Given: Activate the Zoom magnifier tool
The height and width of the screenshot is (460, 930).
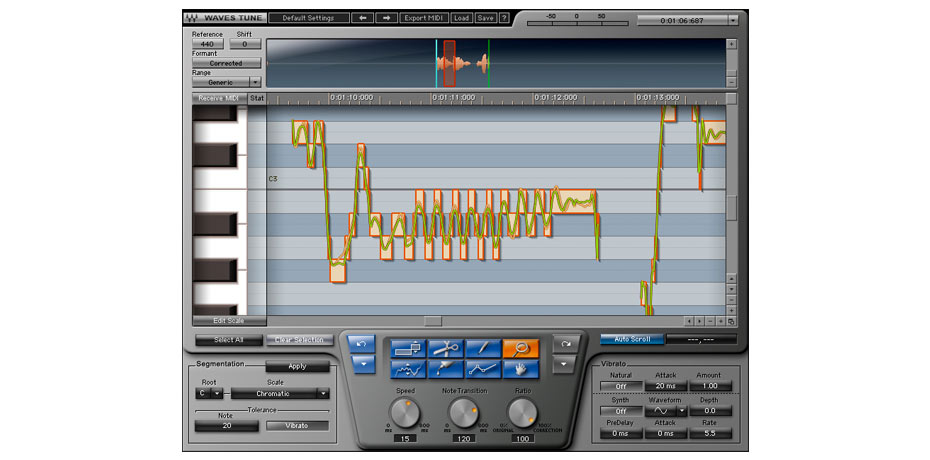Looking at the screenshot, I should [521, 349].
